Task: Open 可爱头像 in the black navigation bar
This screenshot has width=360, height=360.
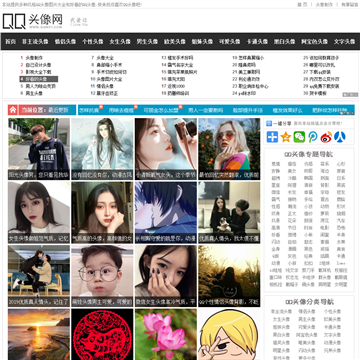Action: [229, 42]
